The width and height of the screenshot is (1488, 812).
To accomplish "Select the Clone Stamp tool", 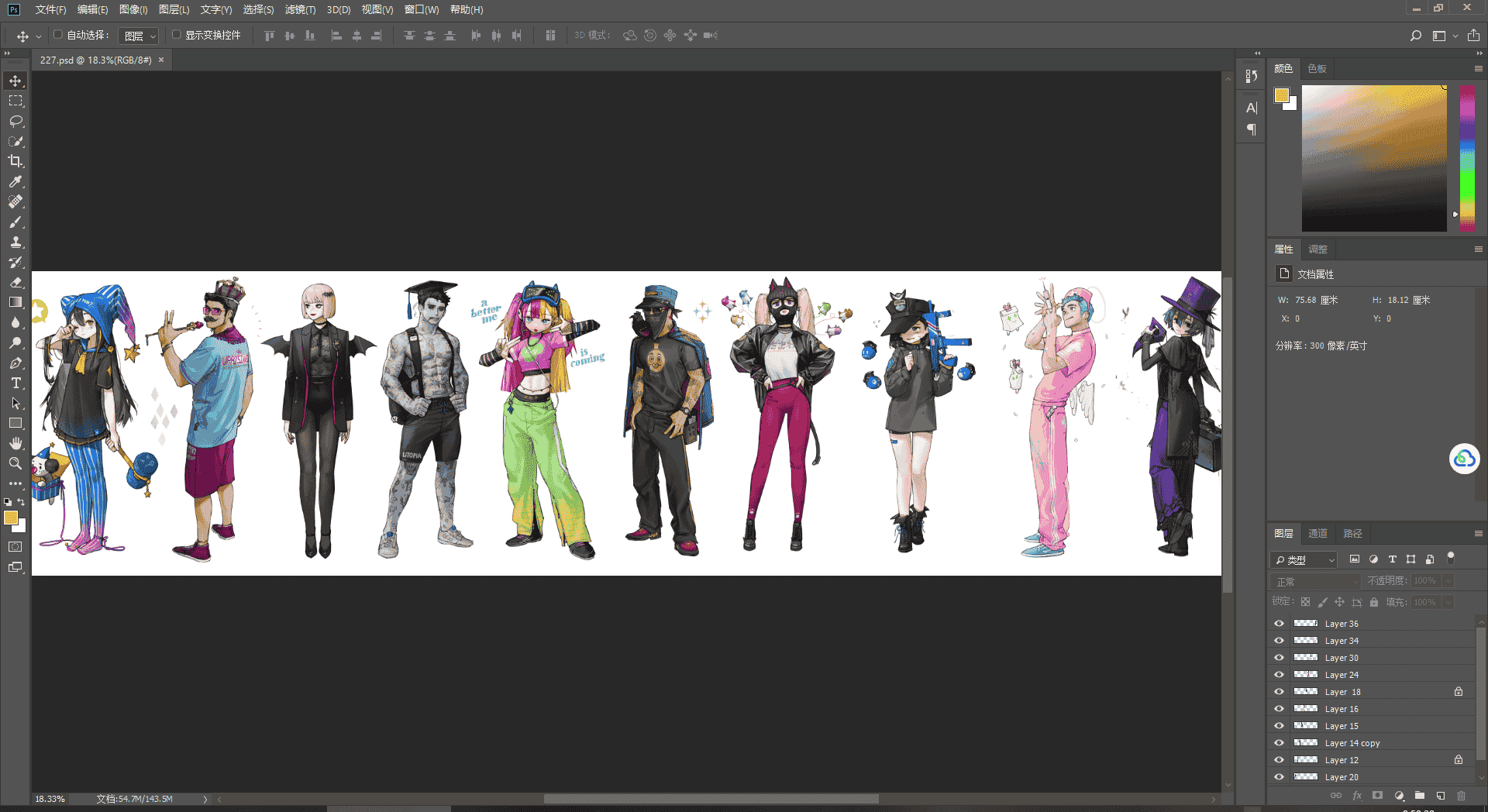I will 15,242.
